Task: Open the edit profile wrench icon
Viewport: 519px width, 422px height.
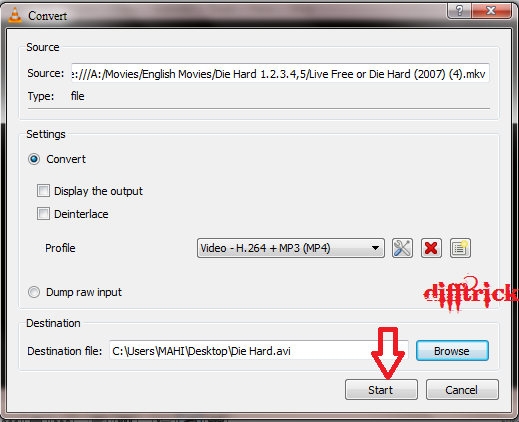Action: click(402, 248)
